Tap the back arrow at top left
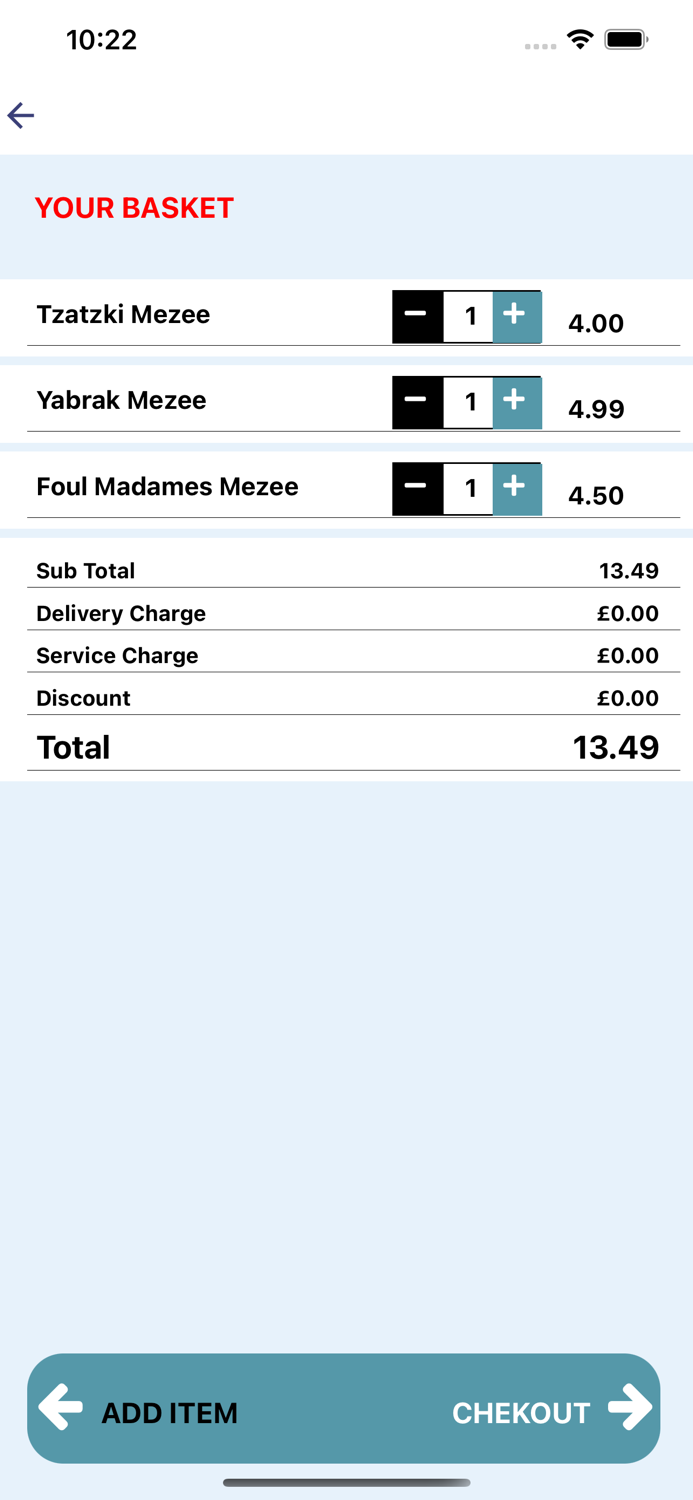This screenshot has height=1500, width=693. point(21,116)
